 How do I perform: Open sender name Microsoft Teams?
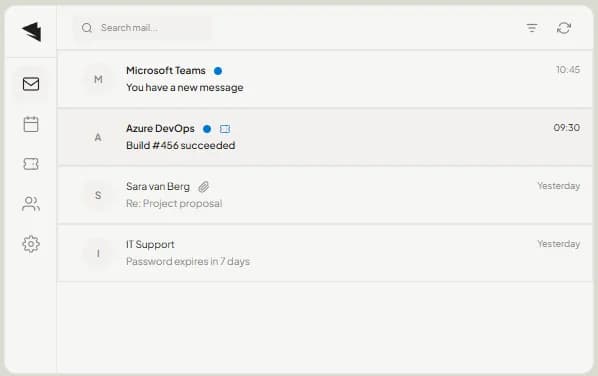click(x=166, y=71)
